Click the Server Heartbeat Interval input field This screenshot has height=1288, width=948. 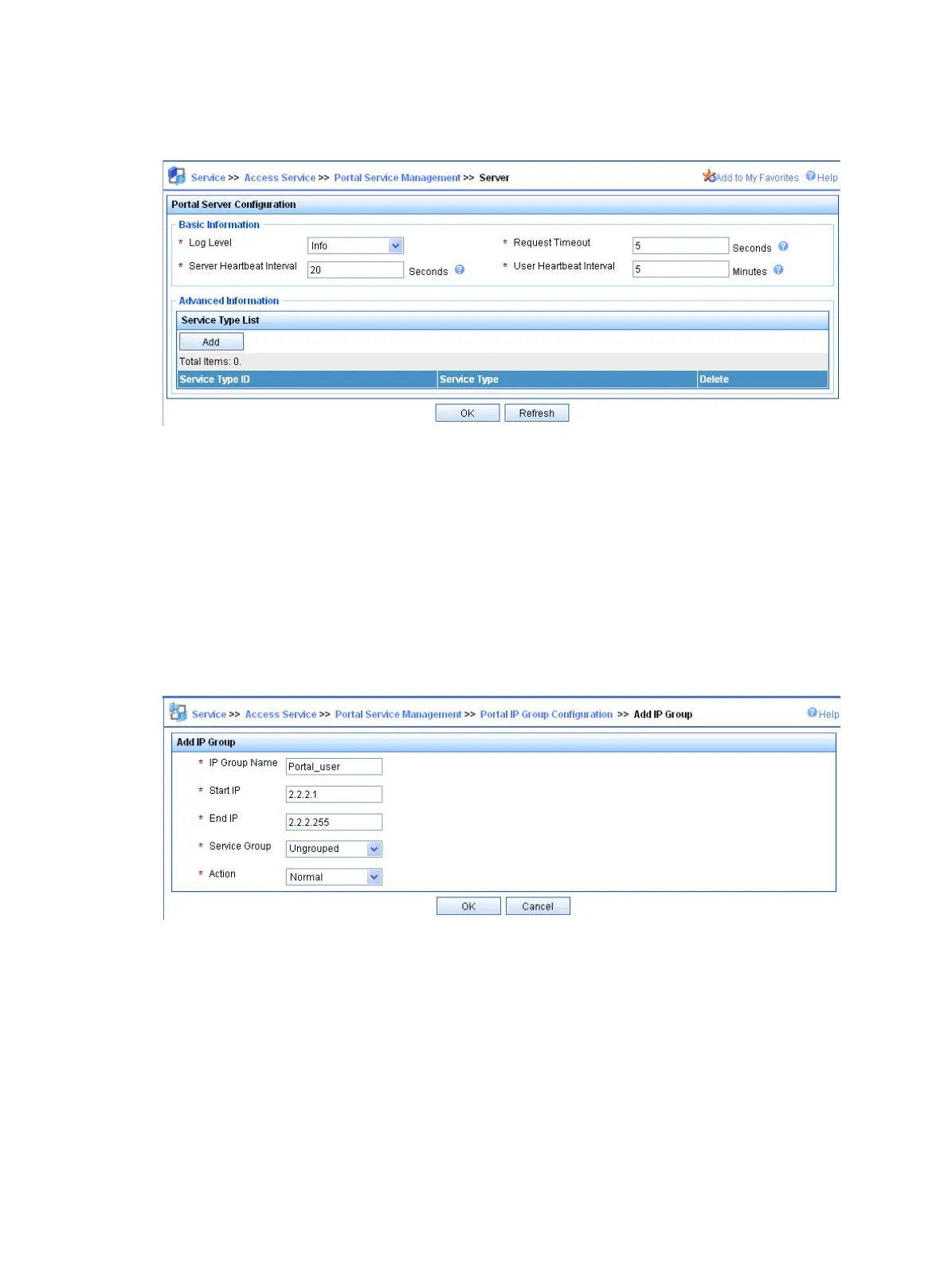[x=355, y=269]
